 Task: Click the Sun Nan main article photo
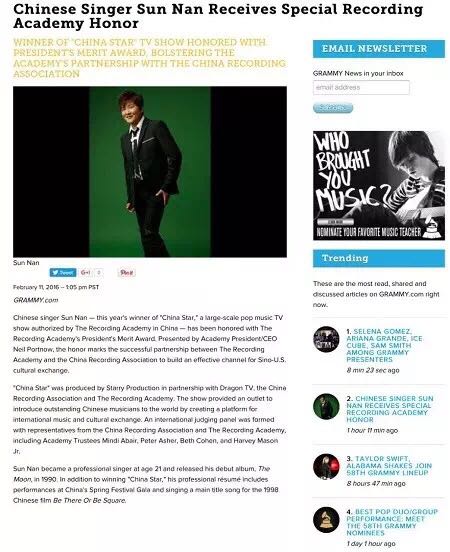pyautogui.click(x=150, y=172)
